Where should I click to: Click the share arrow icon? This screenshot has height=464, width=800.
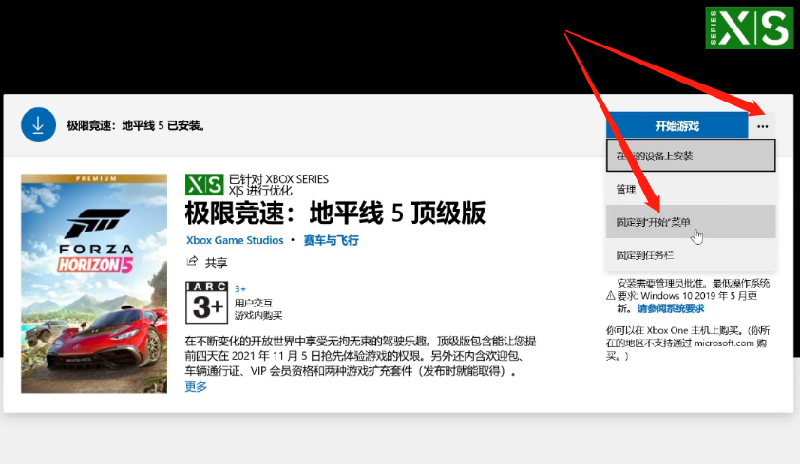coord(192,262)
